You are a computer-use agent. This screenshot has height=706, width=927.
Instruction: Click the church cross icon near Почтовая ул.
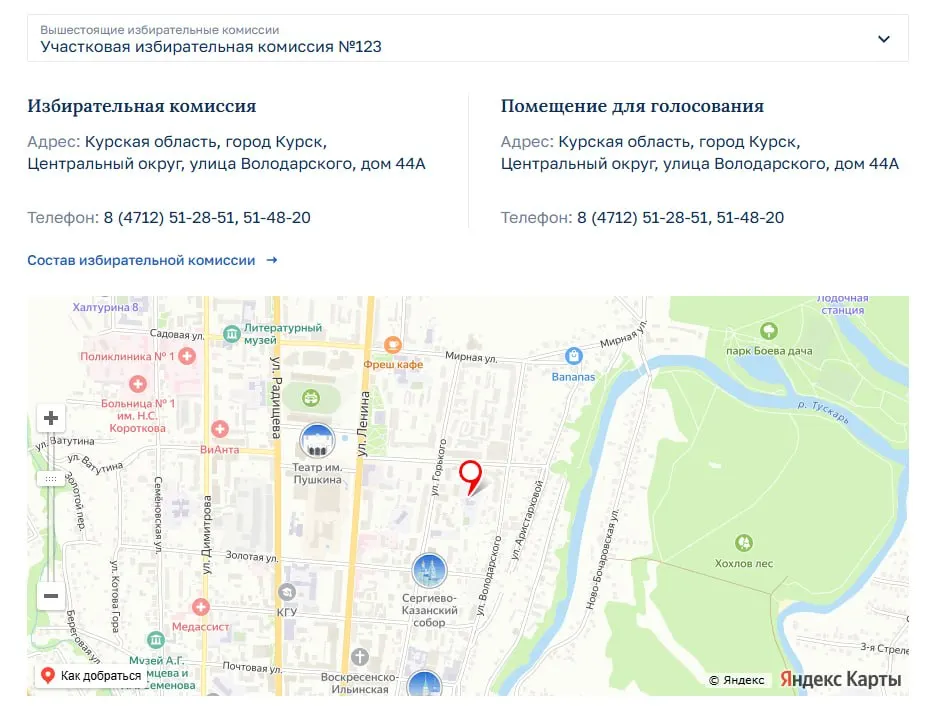359,656
